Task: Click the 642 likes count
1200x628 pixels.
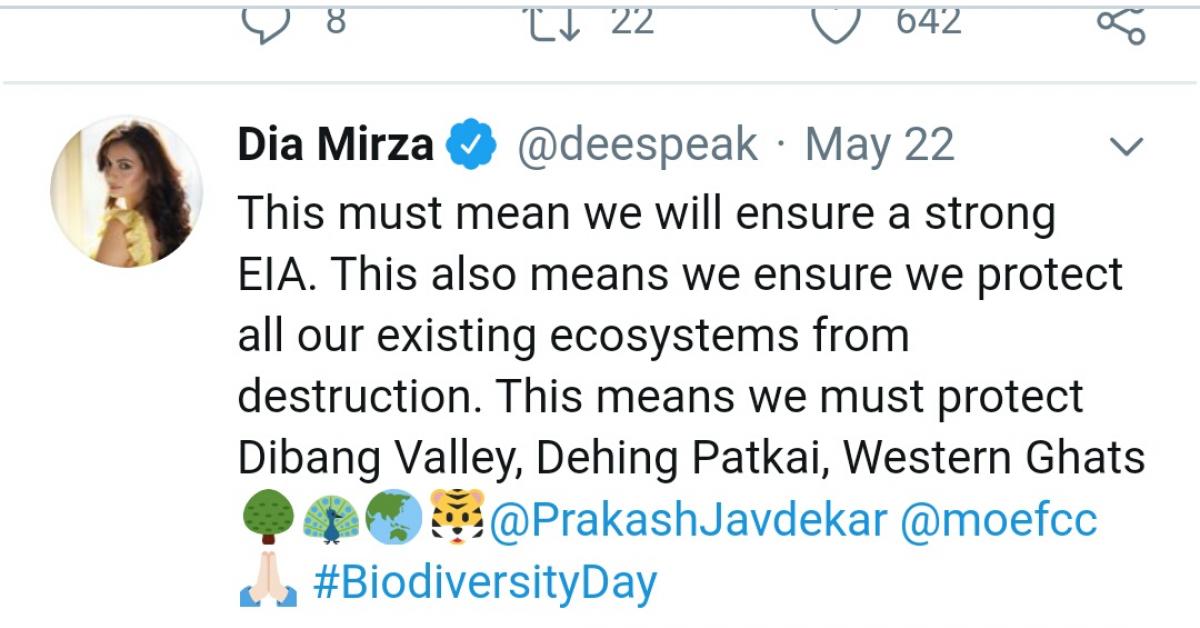Action: click(928, 22)
